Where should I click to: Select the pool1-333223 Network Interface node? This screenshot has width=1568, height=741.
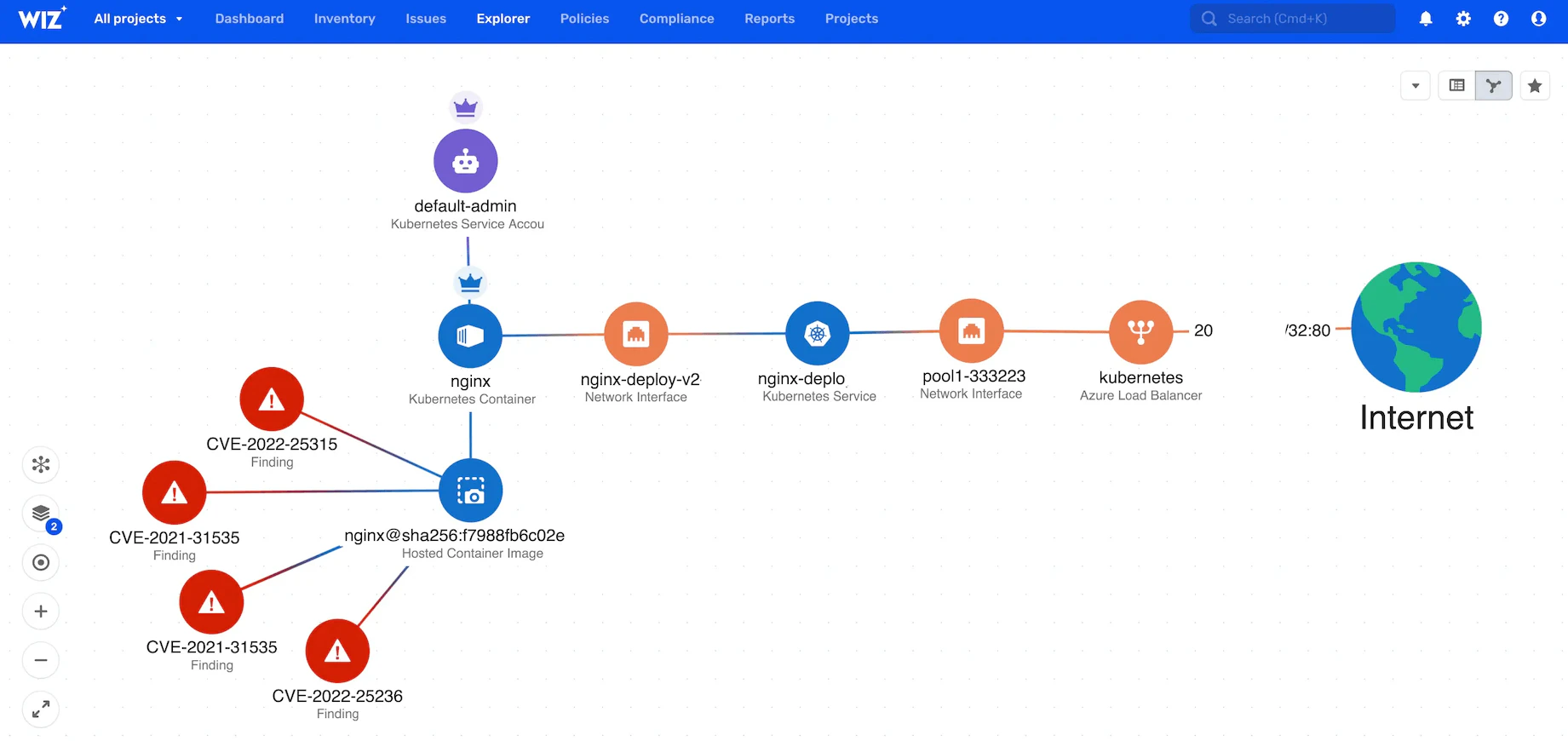coord(972,330)
